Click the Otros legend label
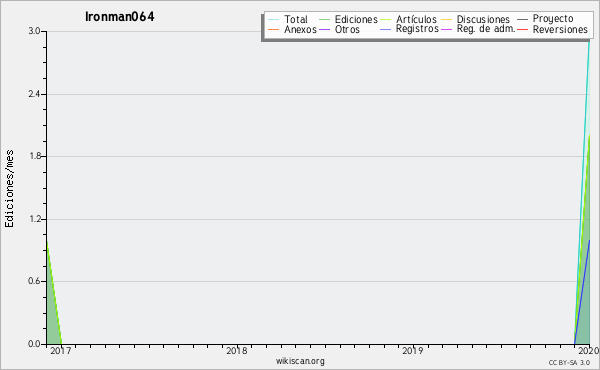This screenshot has height=370, width=600. 347,29
